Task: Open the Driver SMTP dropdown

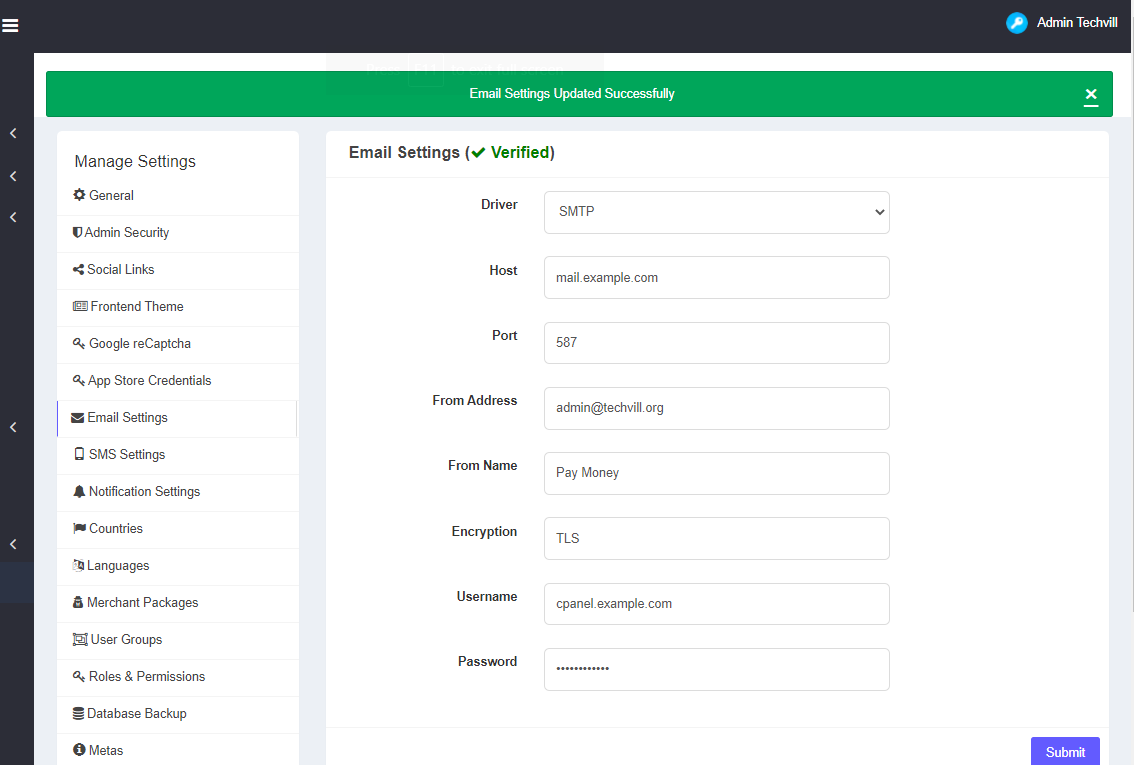Action: pyautogui.click(x=716, y=212)
